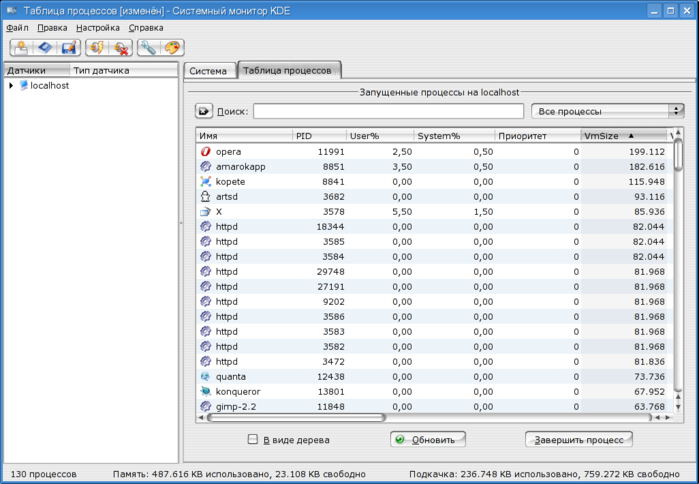Open the Все процессы filter dropdown
699x484 pixels.
pyautogui.click(x=608, y=111)
